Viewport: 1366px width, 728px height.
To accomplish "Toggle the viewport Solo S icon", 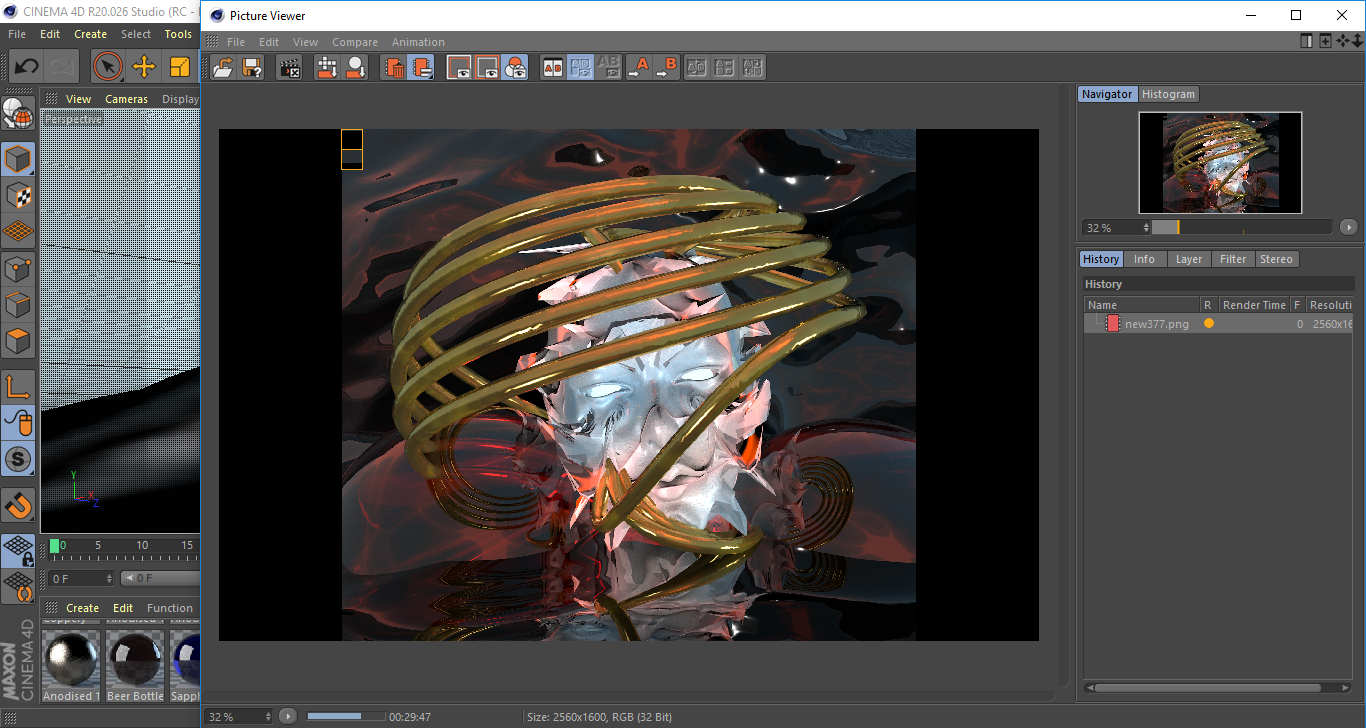I will point(18,460).
